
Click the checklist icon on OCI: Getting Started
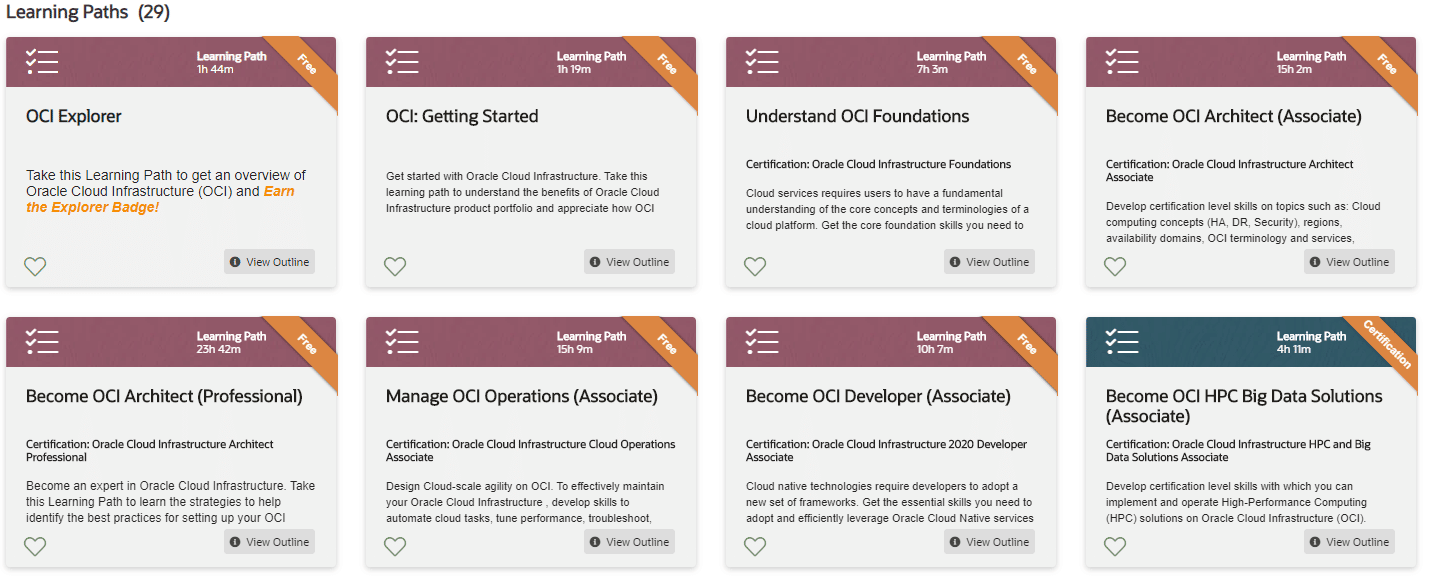[x=401, y=61]
